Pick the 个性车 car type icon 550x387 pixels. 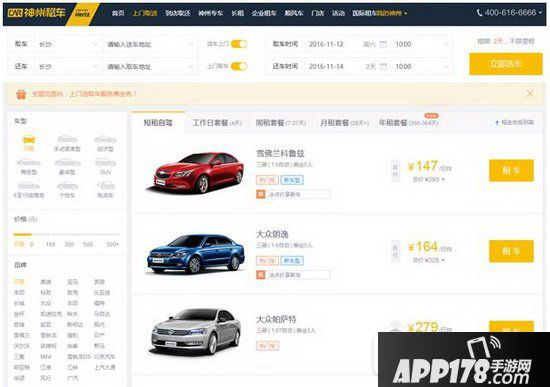(x=67, y=186)
